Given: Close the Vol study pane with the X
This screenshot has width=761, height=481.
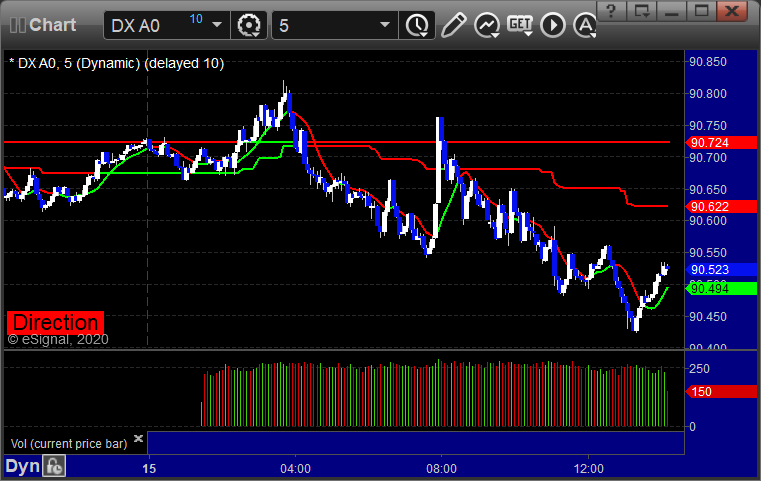Looking at the screenshot, I should (138, 439).
